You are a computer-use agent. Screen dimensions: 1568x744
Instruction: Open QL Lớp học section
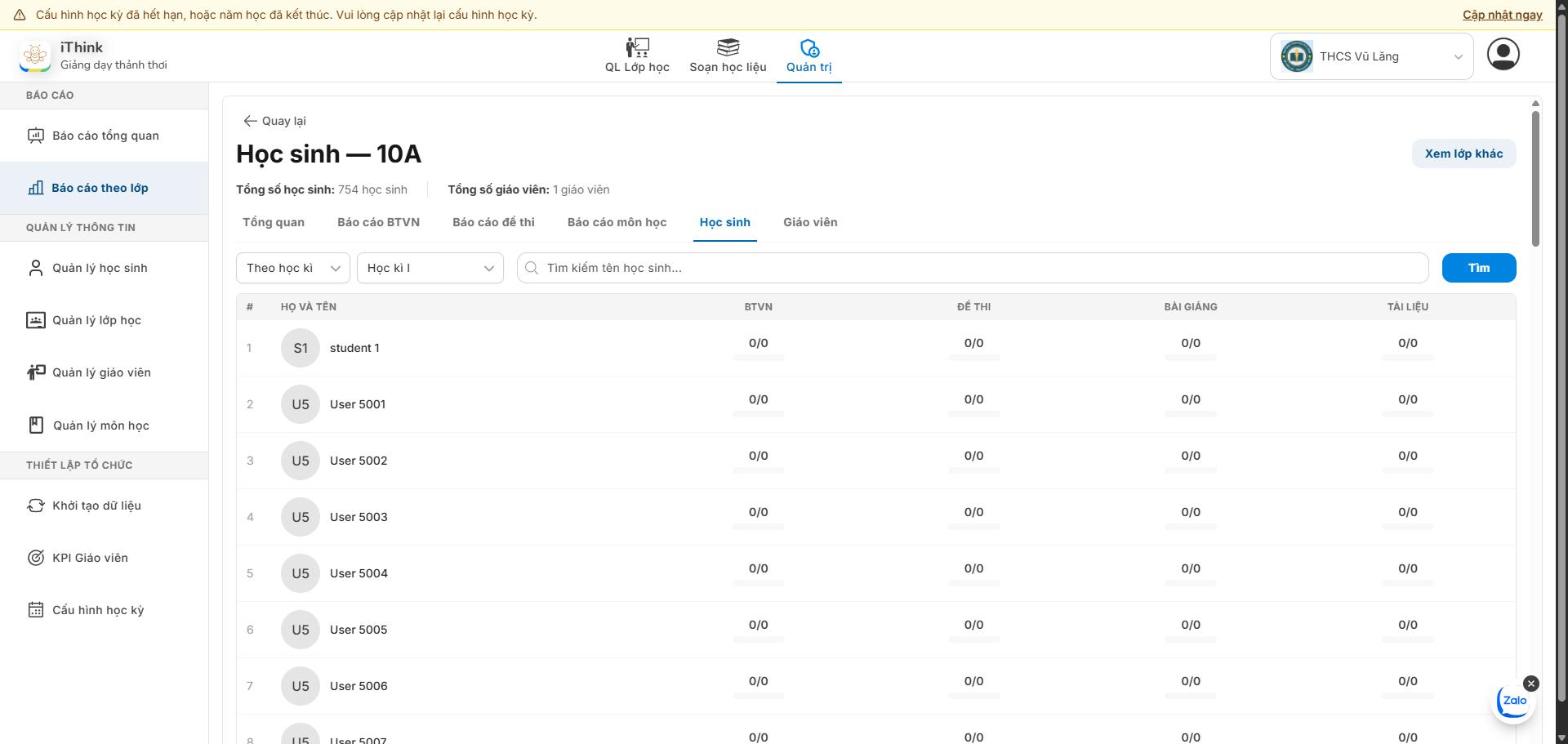coord(637,56)
